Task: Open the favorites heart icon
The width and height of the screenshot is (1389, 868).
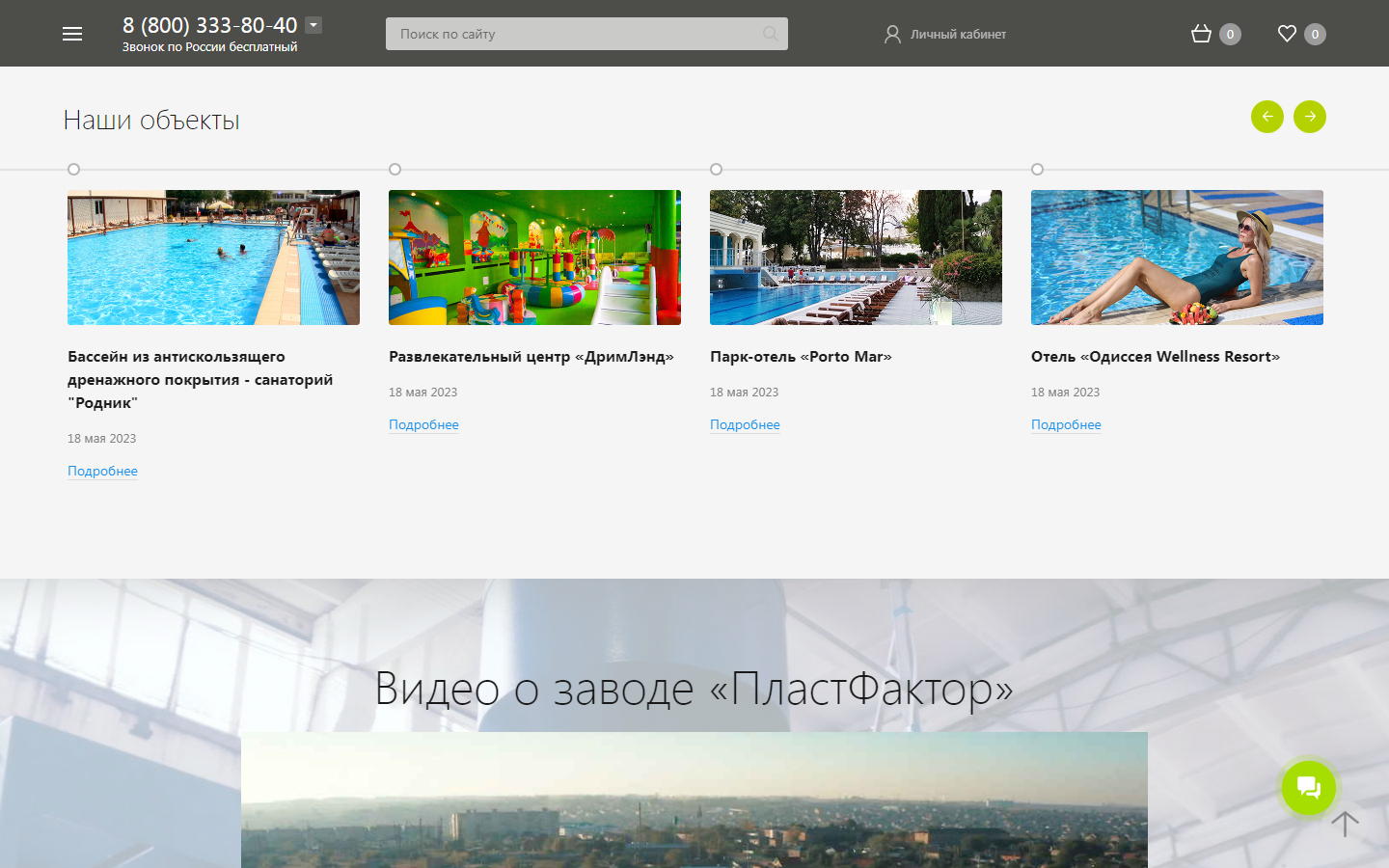Action: pyautogui.click(x=1287, y=34)
